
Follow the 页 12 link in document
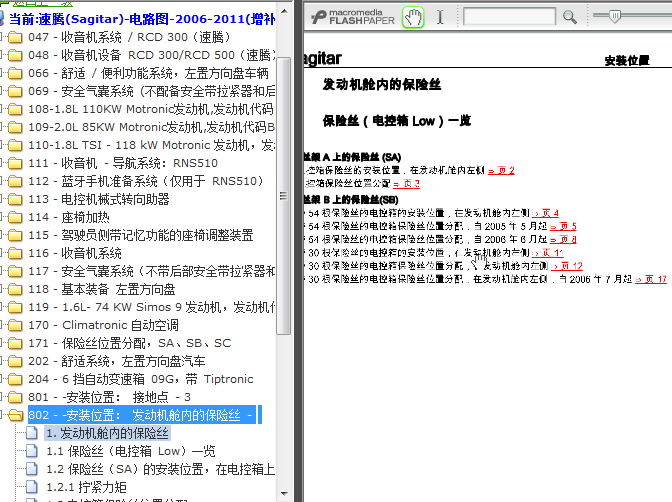click(567, 266)
